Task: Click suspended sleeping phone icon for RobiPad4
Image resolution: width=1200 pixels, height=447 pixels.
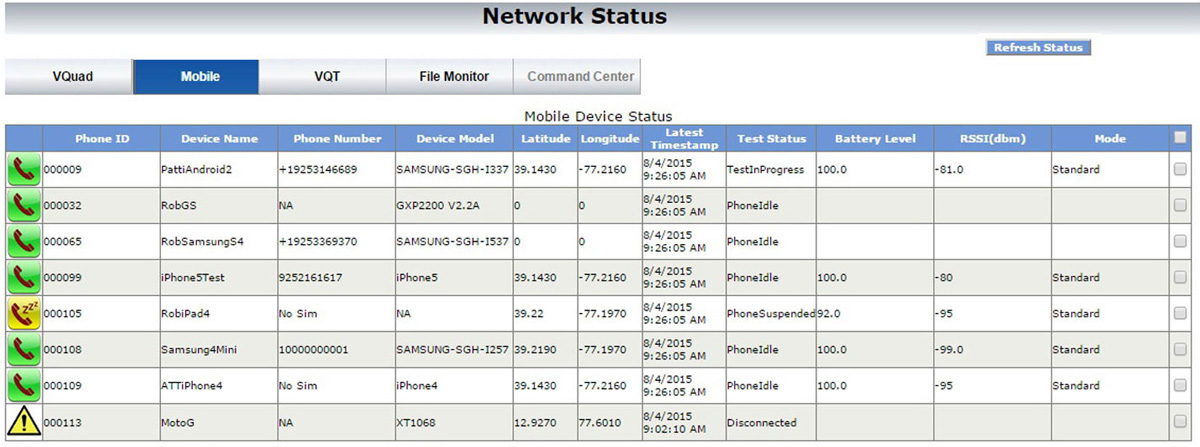Action: coord(23,314)
